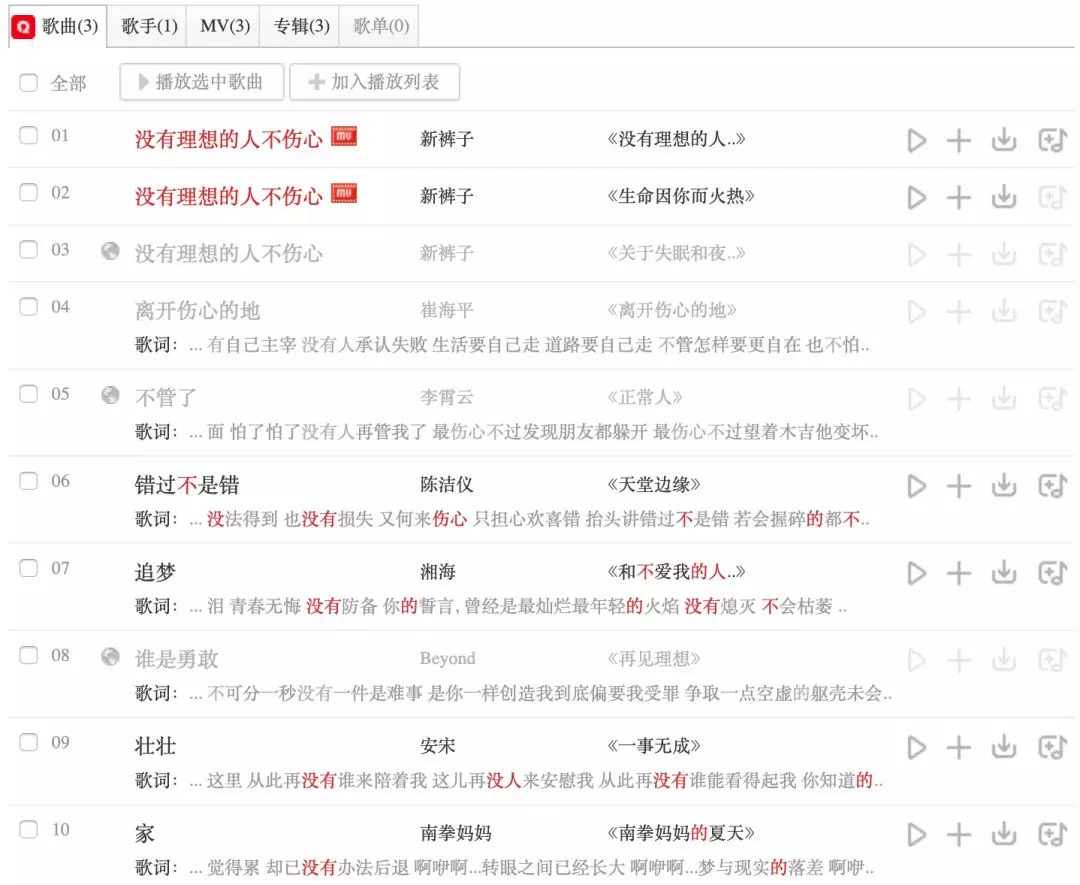Screen dimensions: 1080x885
Task: Click the 加入播放列表 button
Action: pyautogui.click(x=375, y=82)
